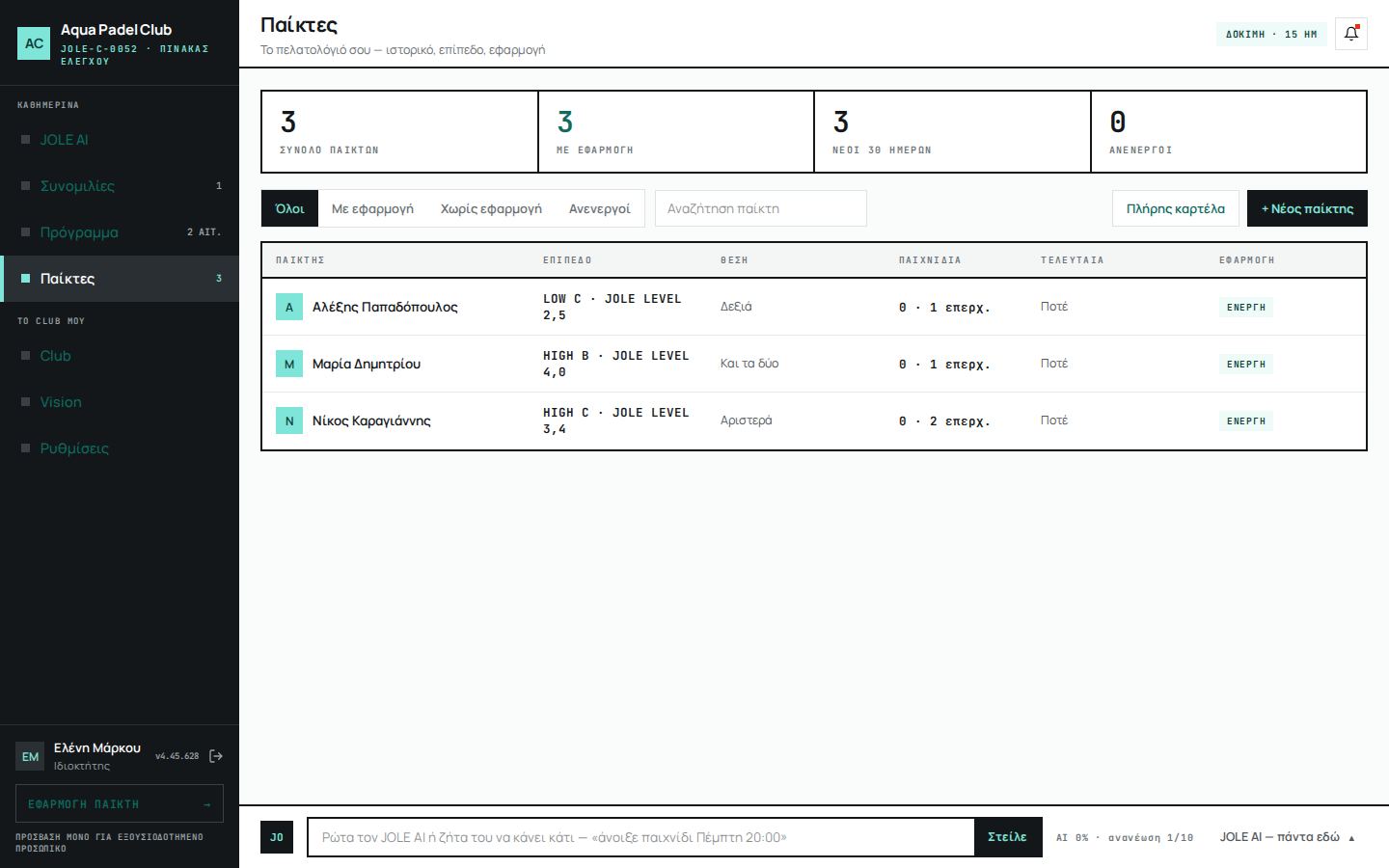
Task: Click the AC club logo badge
Action: pyautogui.click(x=34, y=43)
